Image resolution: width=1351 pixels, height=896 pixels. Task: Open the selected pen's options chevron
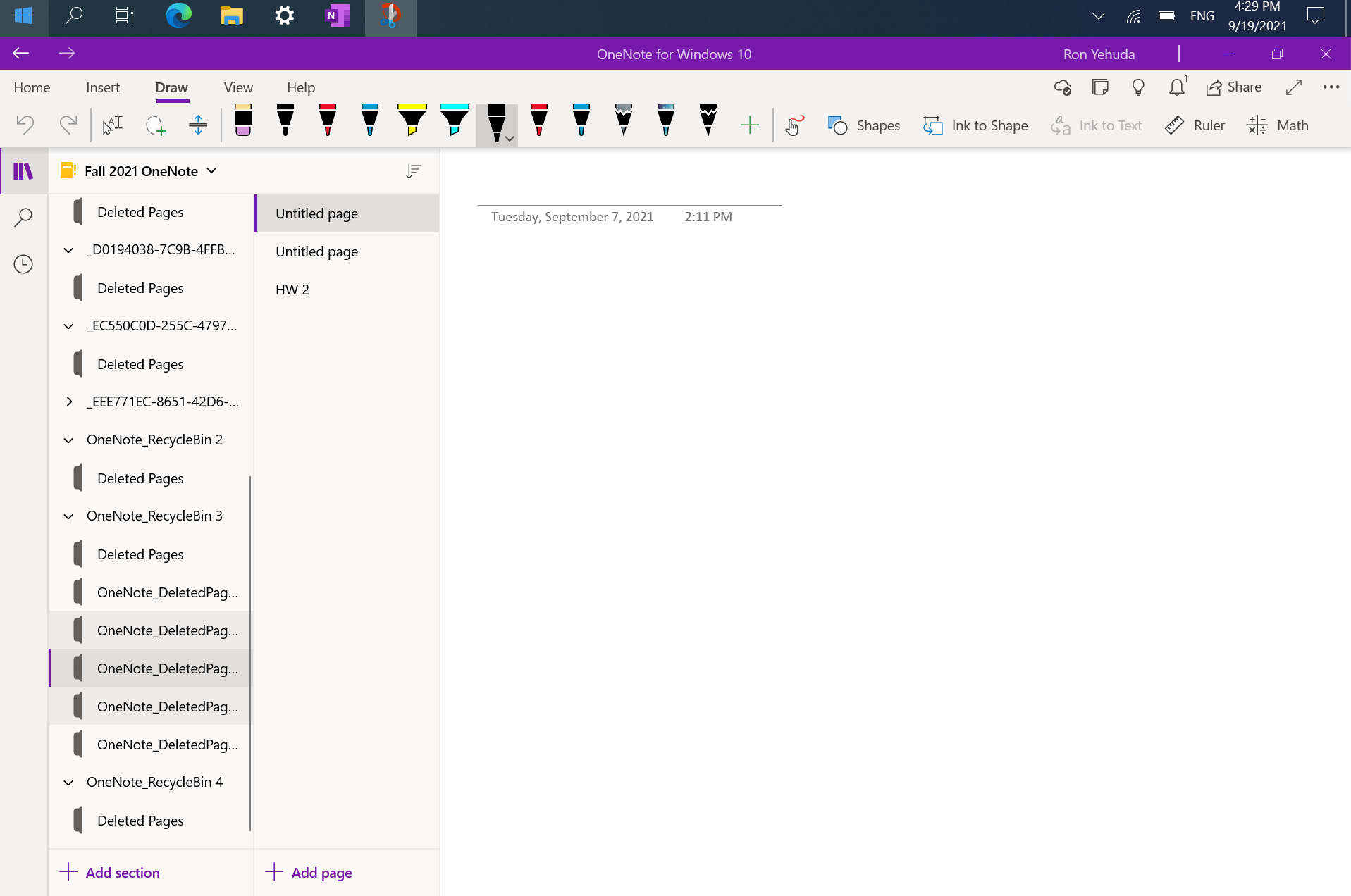(x=510, y=138)
